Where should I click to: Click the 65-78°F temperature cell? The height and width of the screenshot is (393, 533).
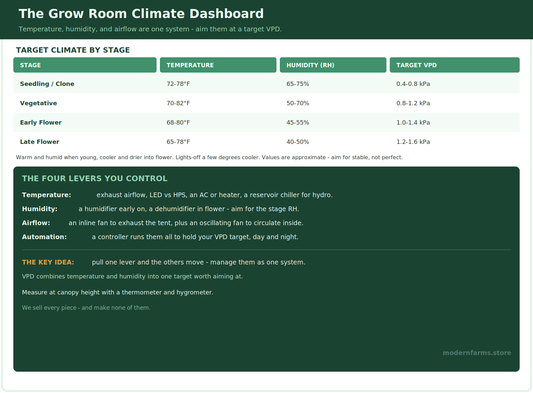(x=178, y=142)
